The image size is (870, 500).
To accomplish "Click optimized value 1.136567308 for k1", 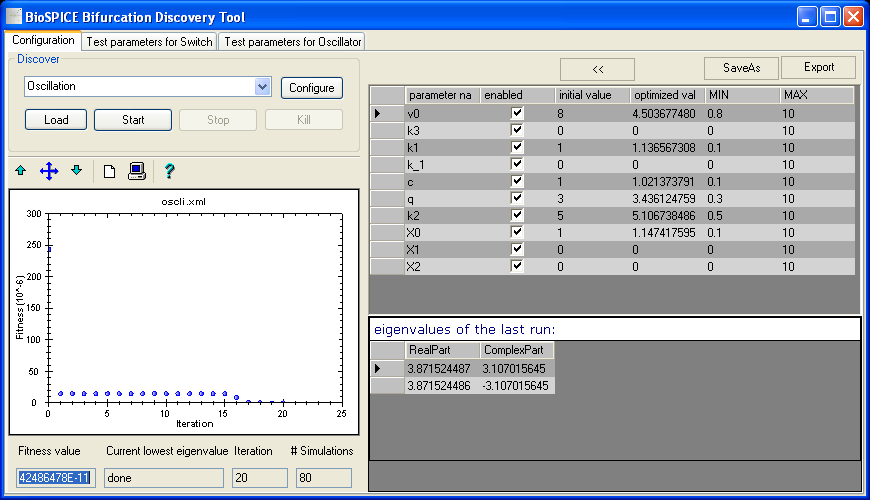I will (x=667, y=148).
